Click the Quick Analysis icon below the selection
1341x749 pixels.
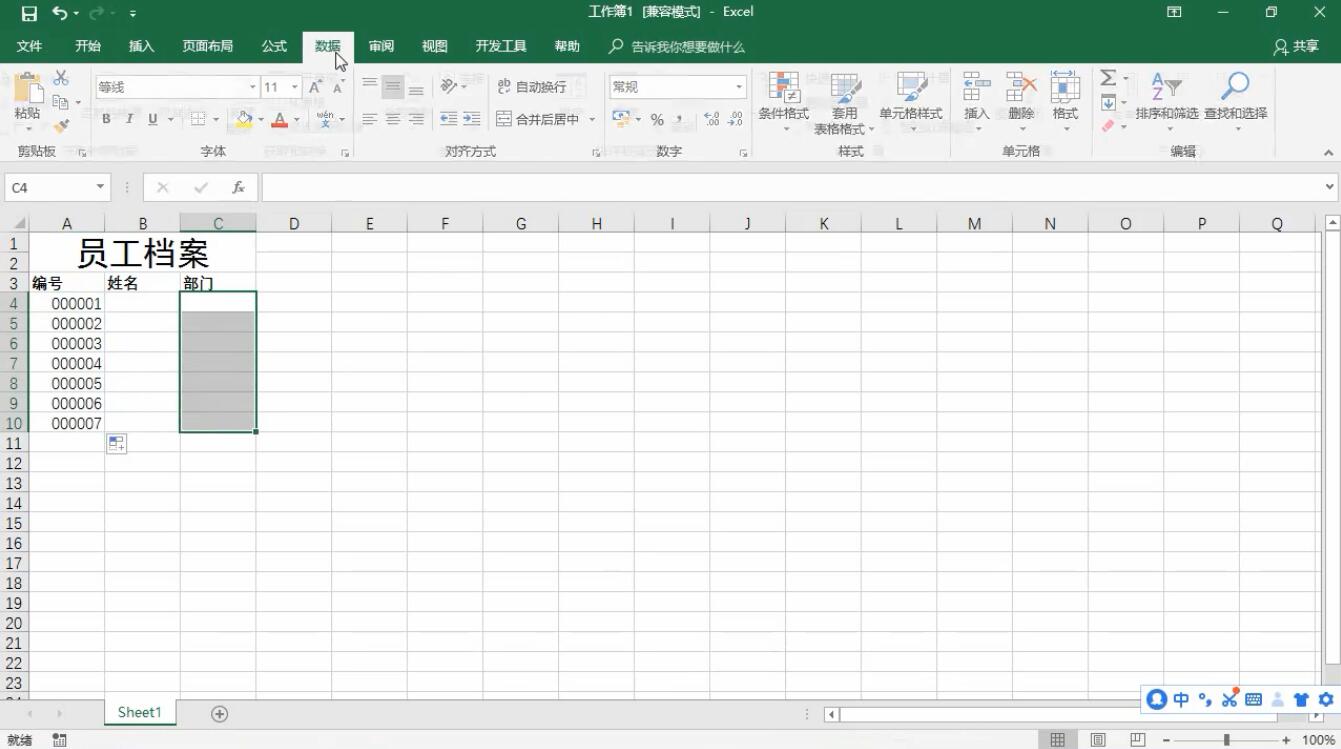(117, 443)
